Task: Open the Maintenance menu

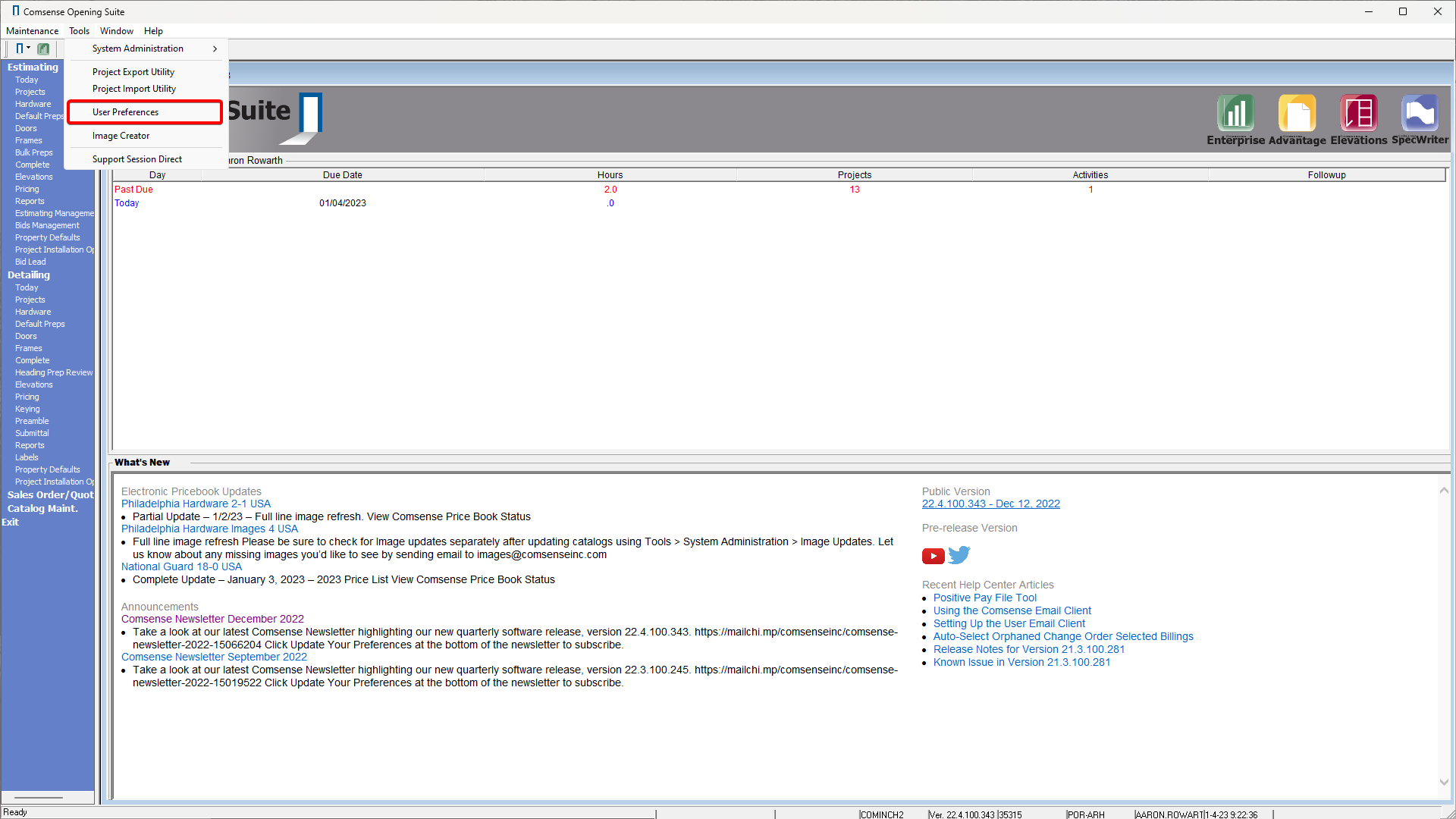Action: click(x=33, y=31)
